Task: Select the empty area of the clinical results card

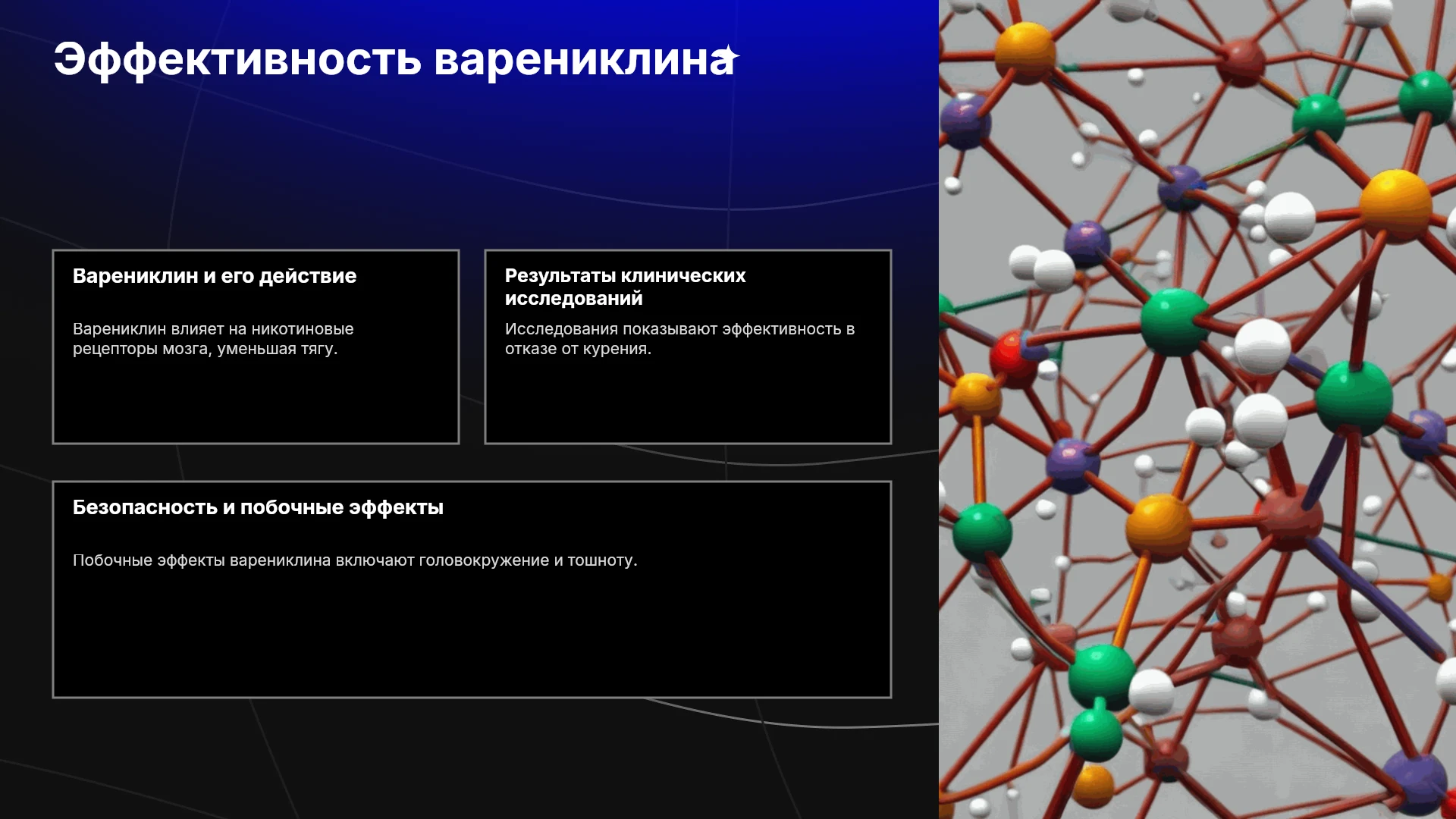Action: (688, 401)
